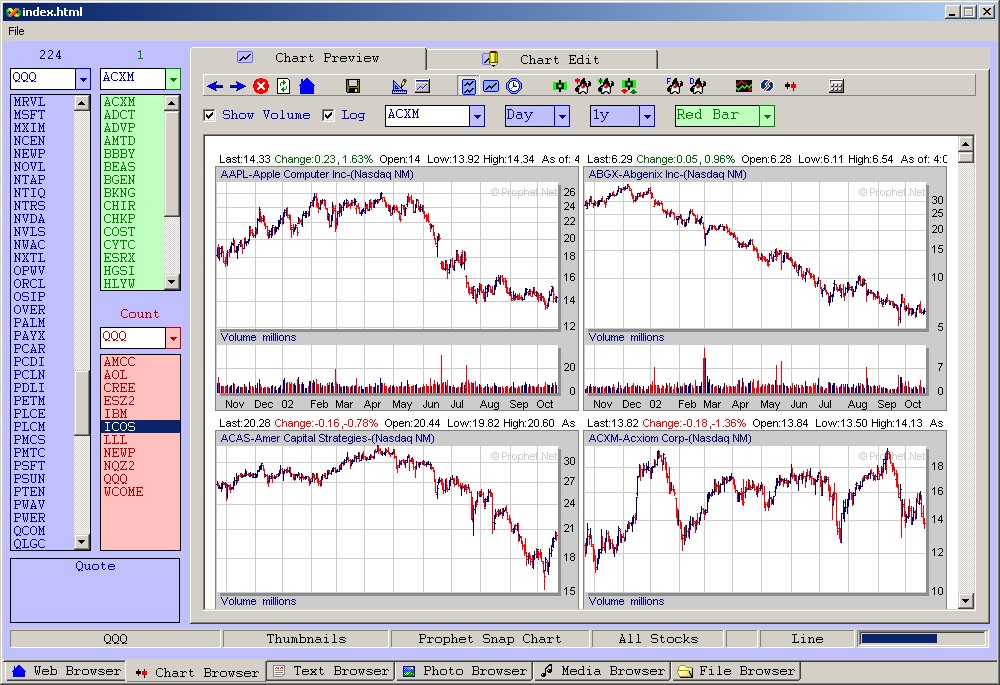The image size is (1000, 685).
Task: Open the red Count QQQ dropdown arrow
Action: pyautogui.click(x=173, y=338)
